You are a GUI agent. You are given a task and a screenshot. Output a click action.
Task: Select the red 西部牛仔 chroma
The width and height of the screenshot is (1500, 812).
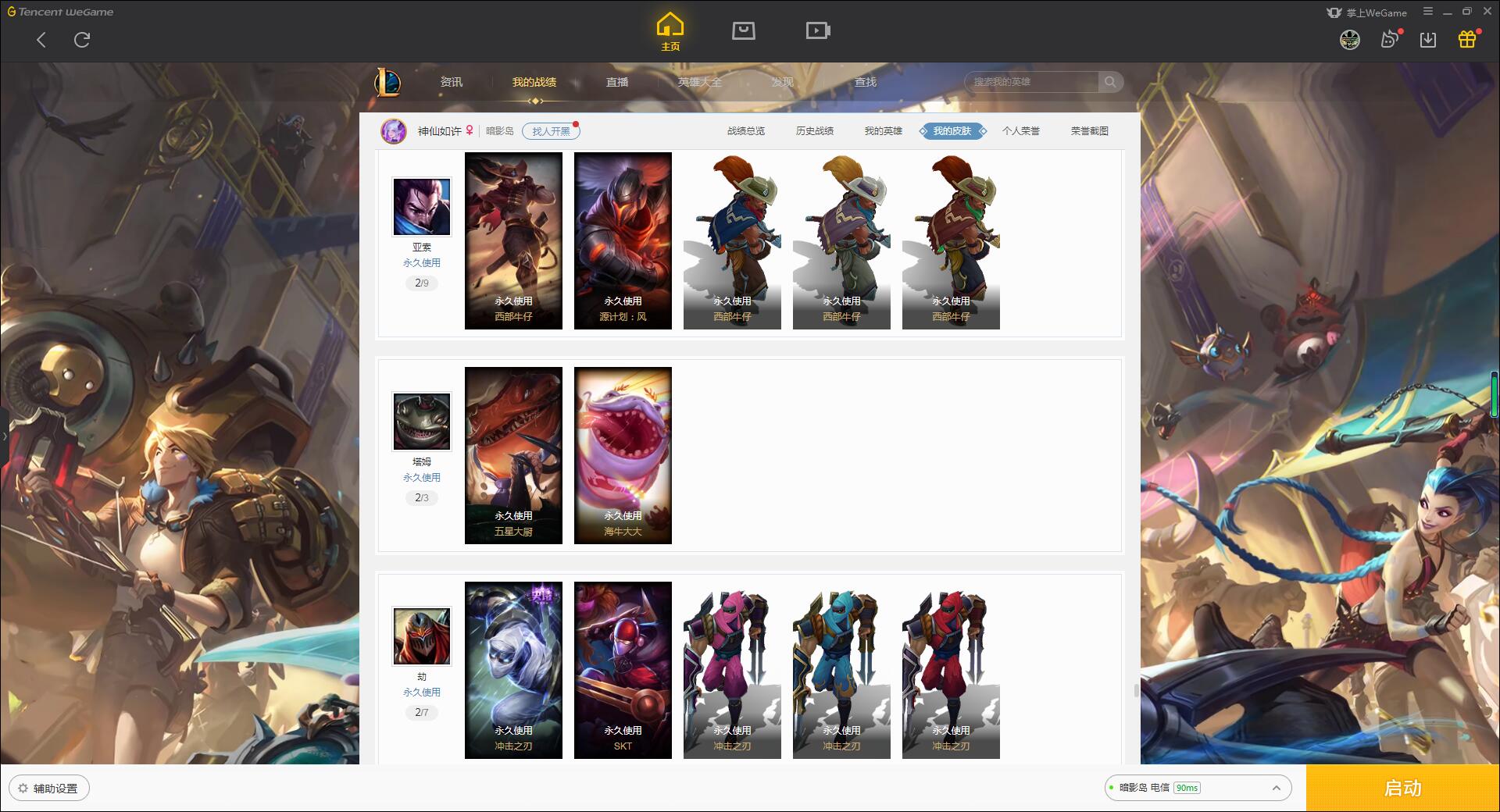[951, 240]
